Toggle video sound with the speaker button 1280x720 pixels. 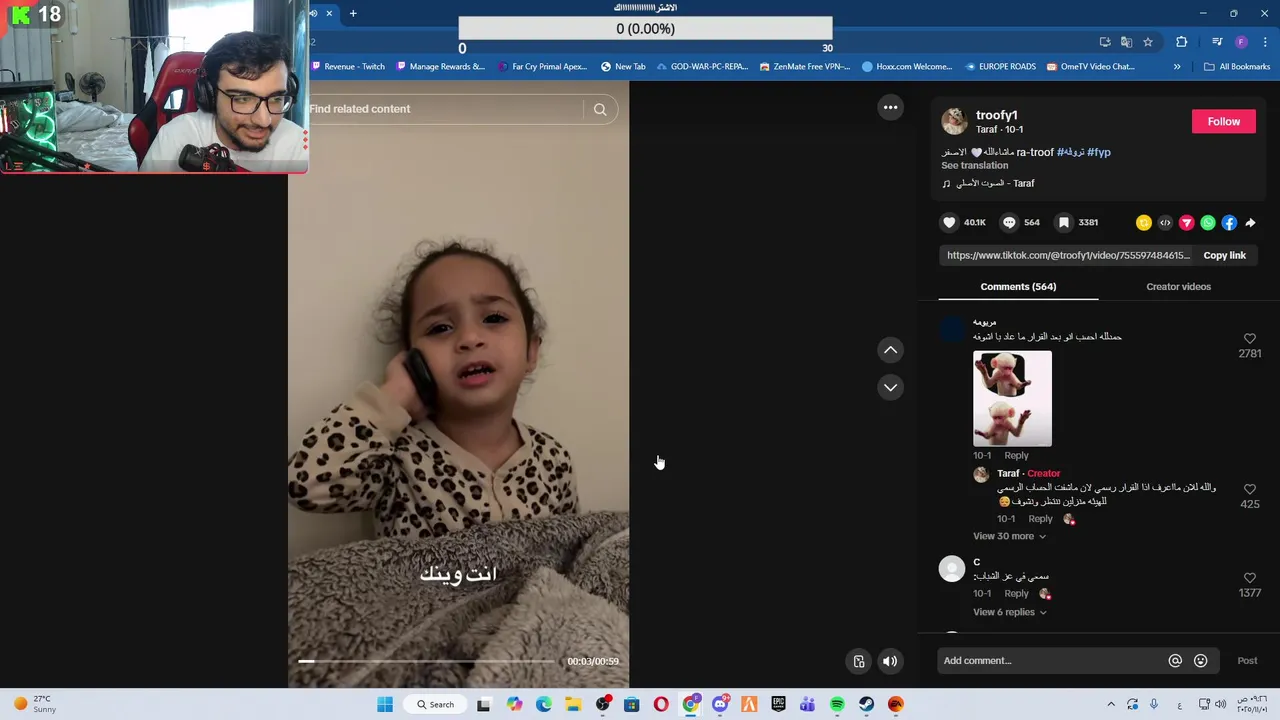click(x=890, y=661)
